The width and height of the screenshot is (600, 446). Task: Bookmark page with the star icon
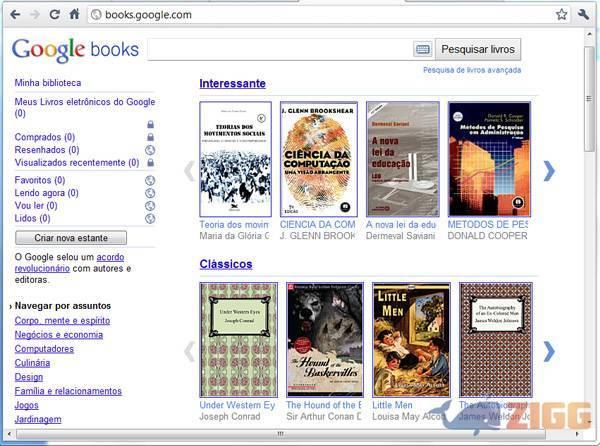(x=561, y=14)
